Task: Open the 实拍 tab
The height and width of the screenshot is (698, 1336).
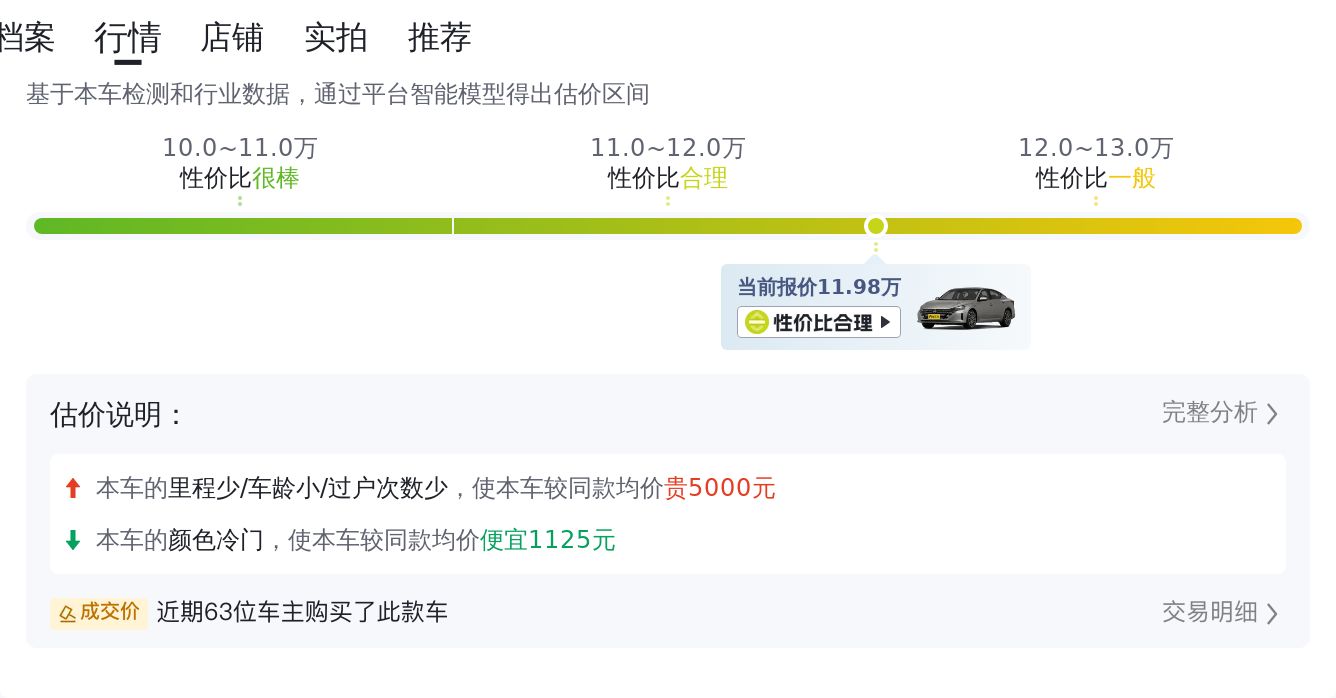Action: [336, 38]
